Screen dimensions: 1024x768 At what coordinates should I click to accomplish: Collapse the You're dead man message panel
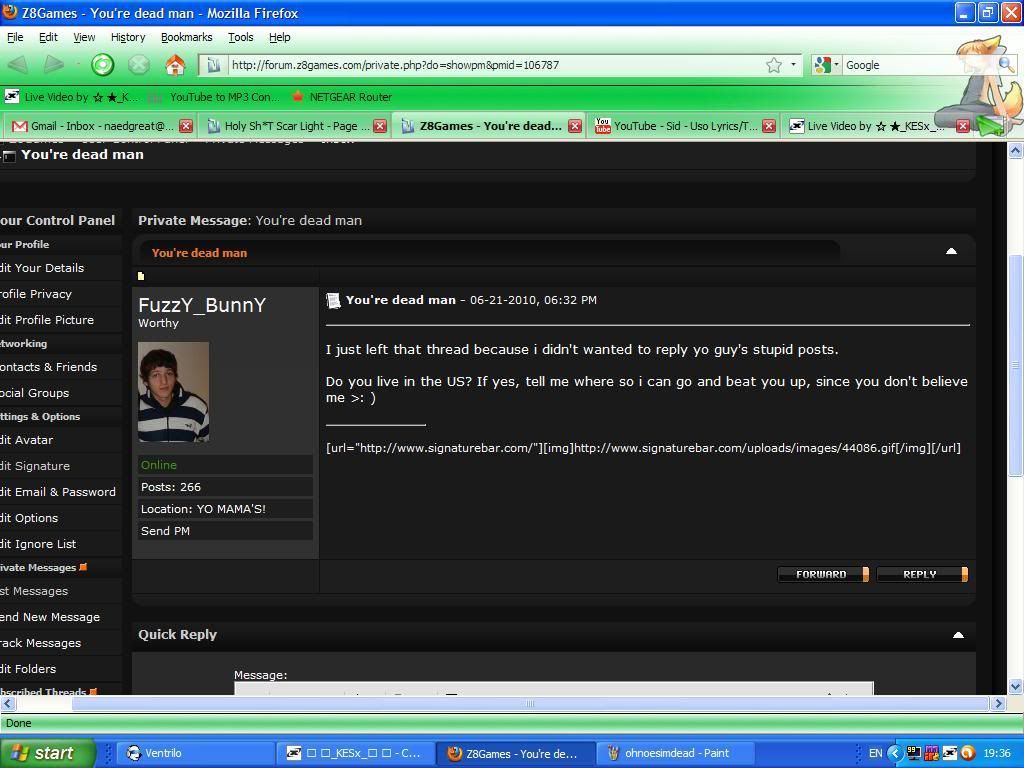coord(951,251)
